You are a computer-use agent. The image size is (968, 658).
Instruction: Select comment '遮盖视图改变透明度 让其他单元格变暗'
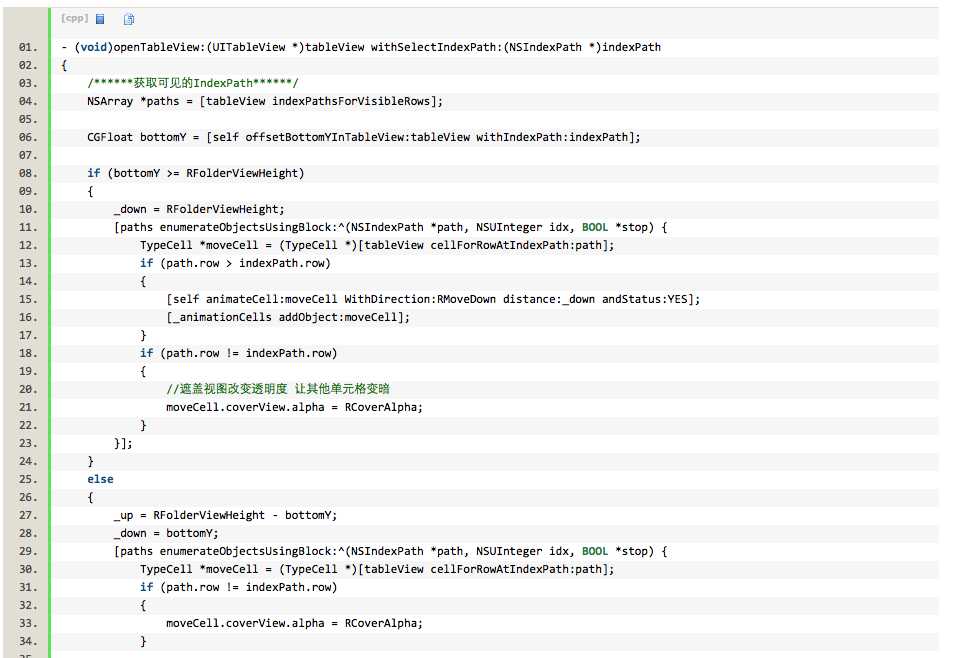(x=278, y=389)
